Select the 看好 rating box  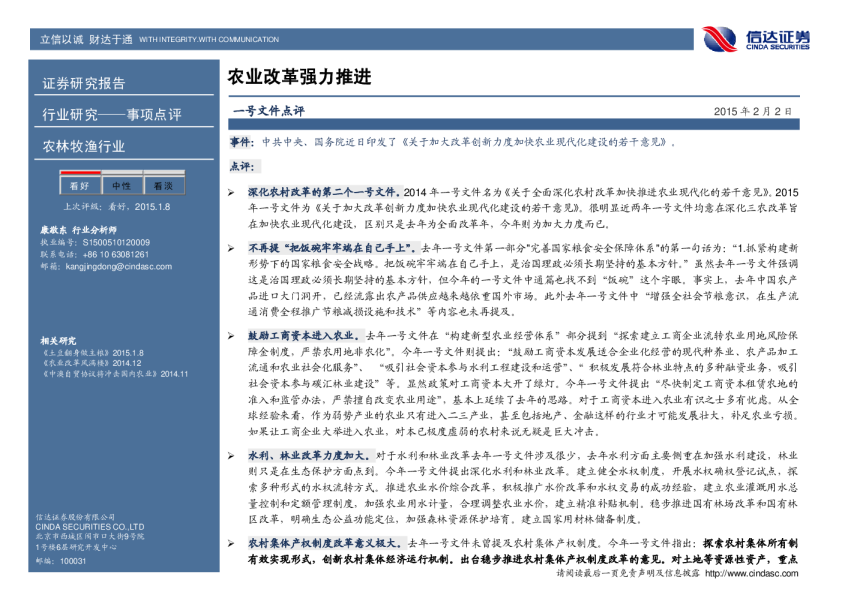click(x=79, y=186)
